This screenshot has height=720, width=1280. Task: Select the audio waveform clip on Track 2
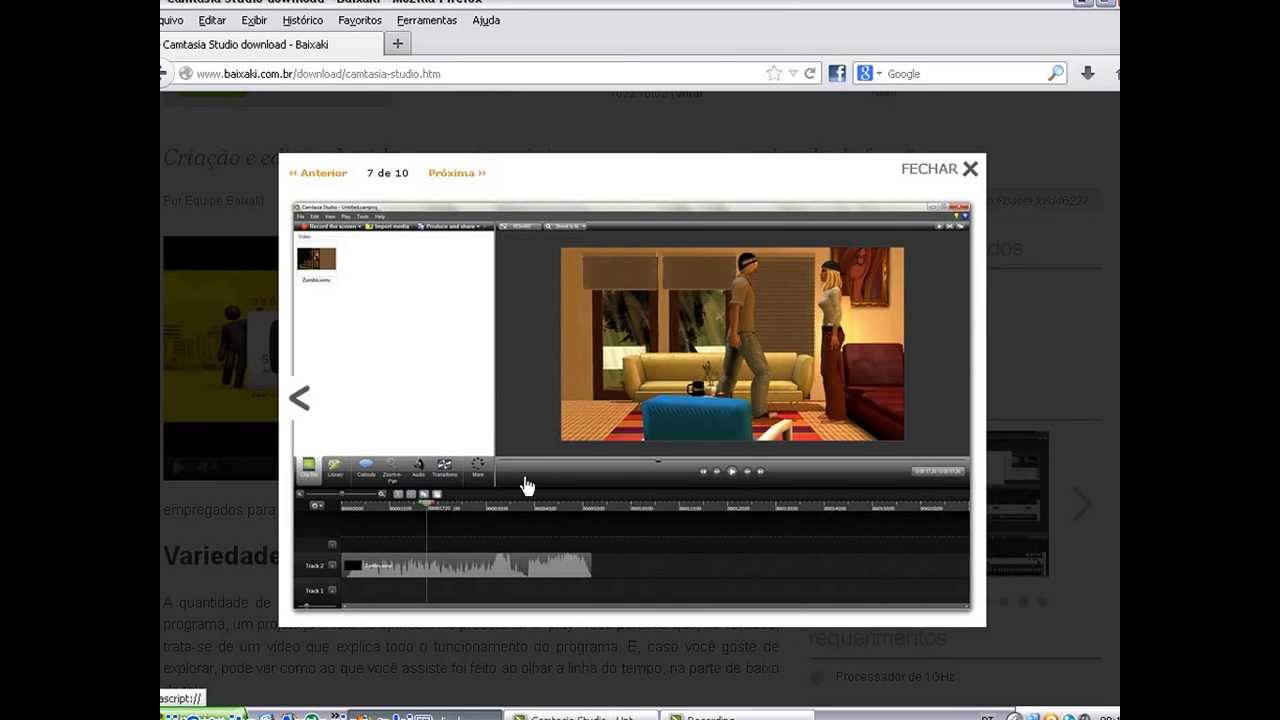(x=467, y=566)
